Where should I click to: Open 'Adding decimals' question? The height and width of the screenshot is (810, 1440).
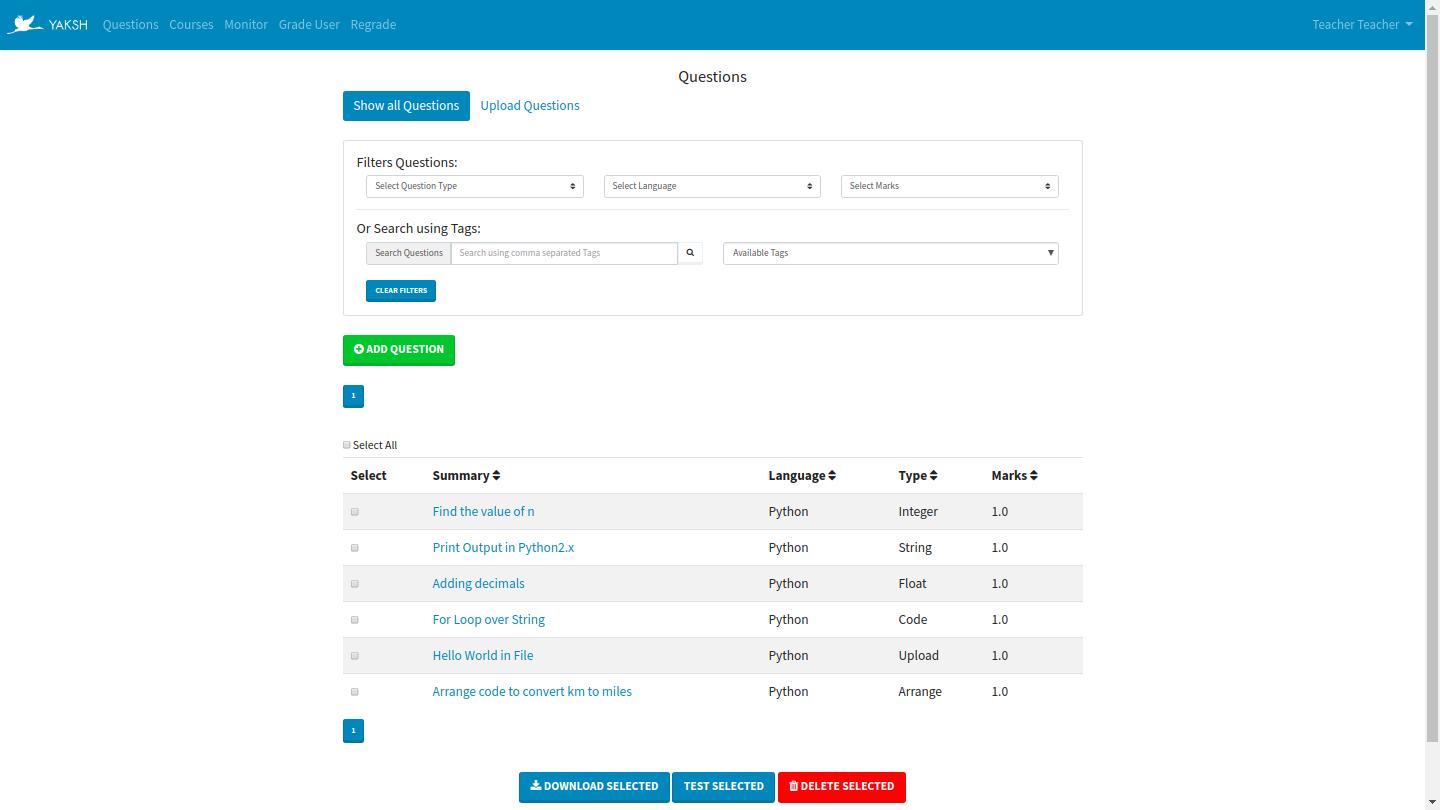pyautogui.click(x=478, y=584)
